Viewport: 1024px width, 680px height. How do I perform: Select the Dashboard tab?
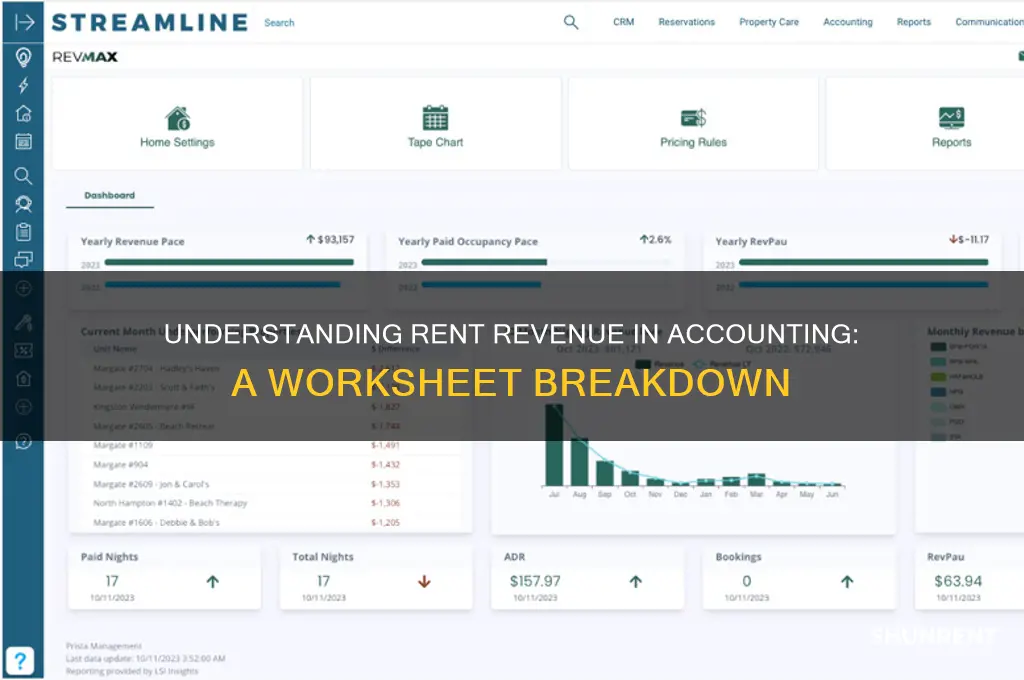click(110, 195)
